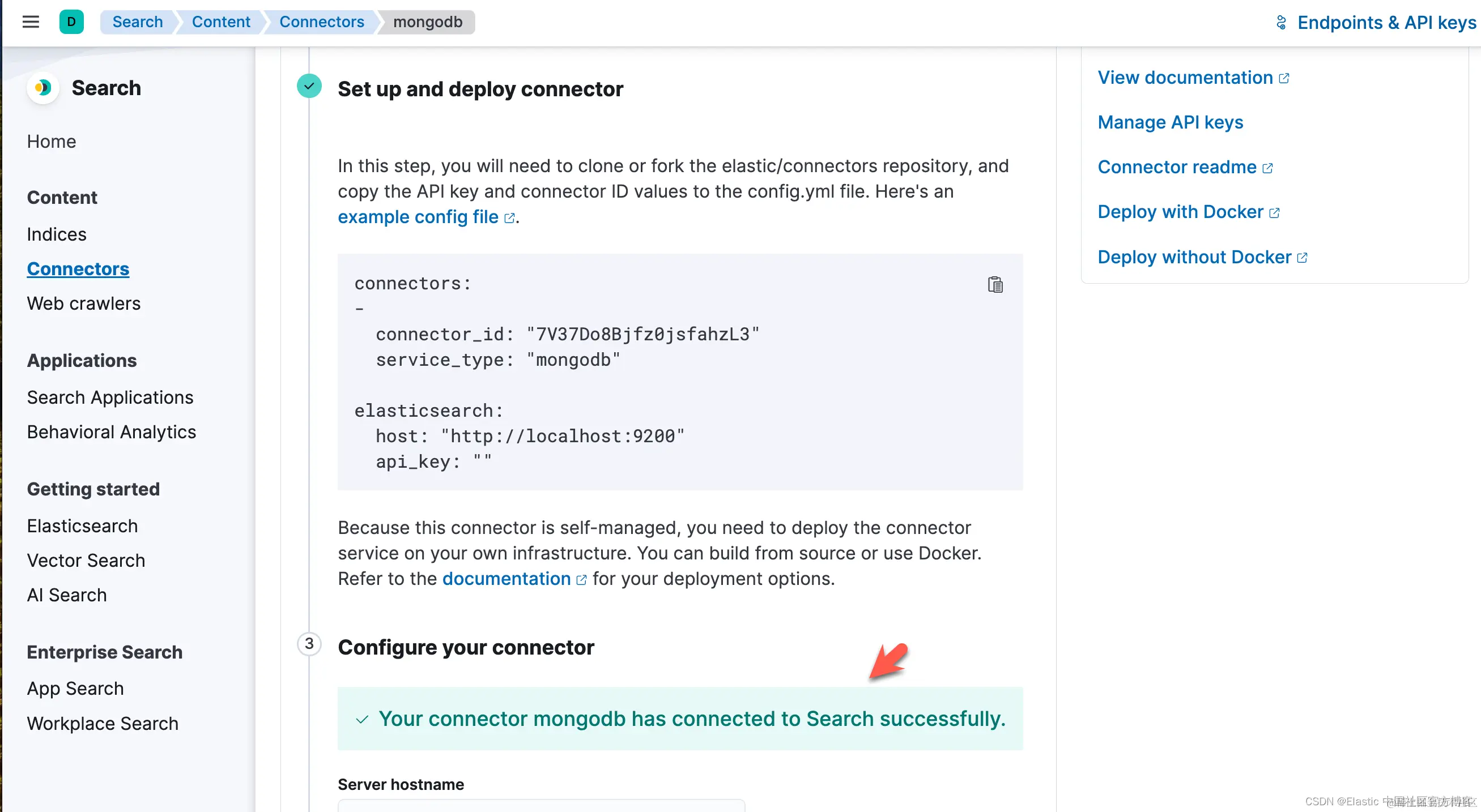Click the Search app logo in sidebar

(x=43, y=88)
